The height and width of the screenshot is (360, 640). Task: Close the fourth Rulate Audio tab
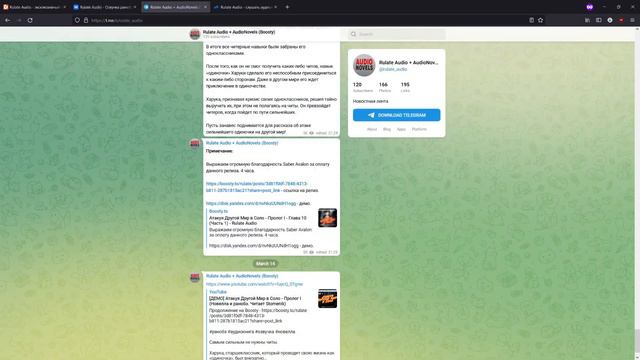[x=276, y=7]
